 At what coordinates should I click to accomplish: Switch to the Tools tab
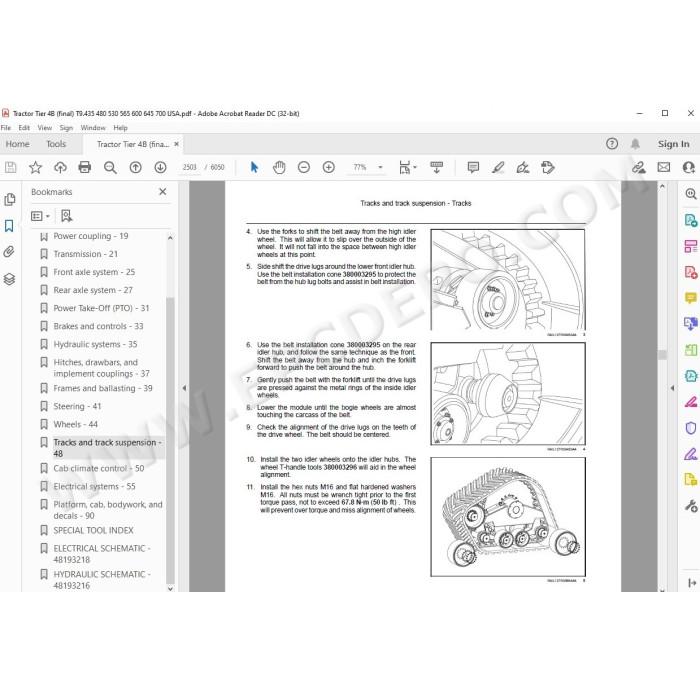click(x=56, y=144)
